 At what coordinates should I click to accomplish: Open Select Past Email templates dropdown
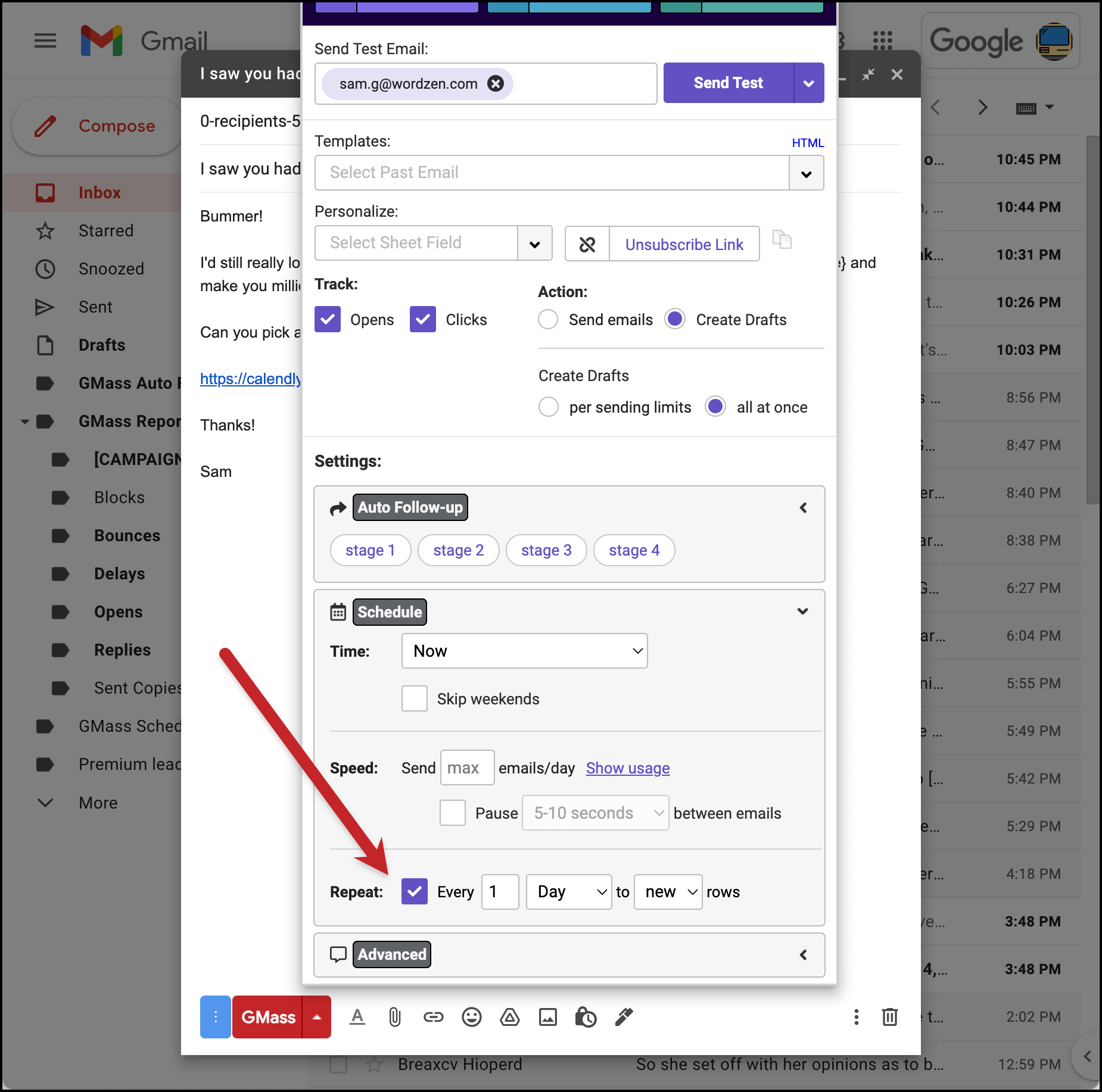[807, 173]
